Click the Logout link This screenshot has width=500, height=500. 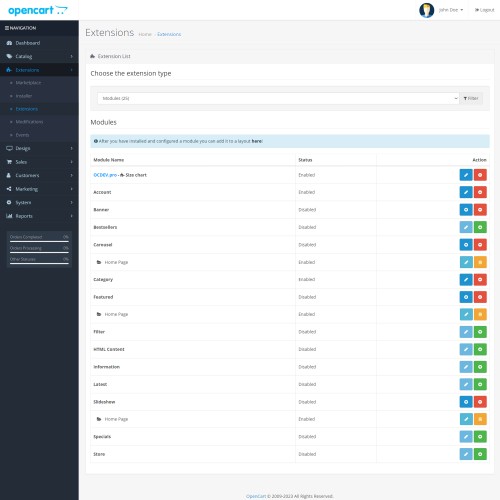click(484, 10)
